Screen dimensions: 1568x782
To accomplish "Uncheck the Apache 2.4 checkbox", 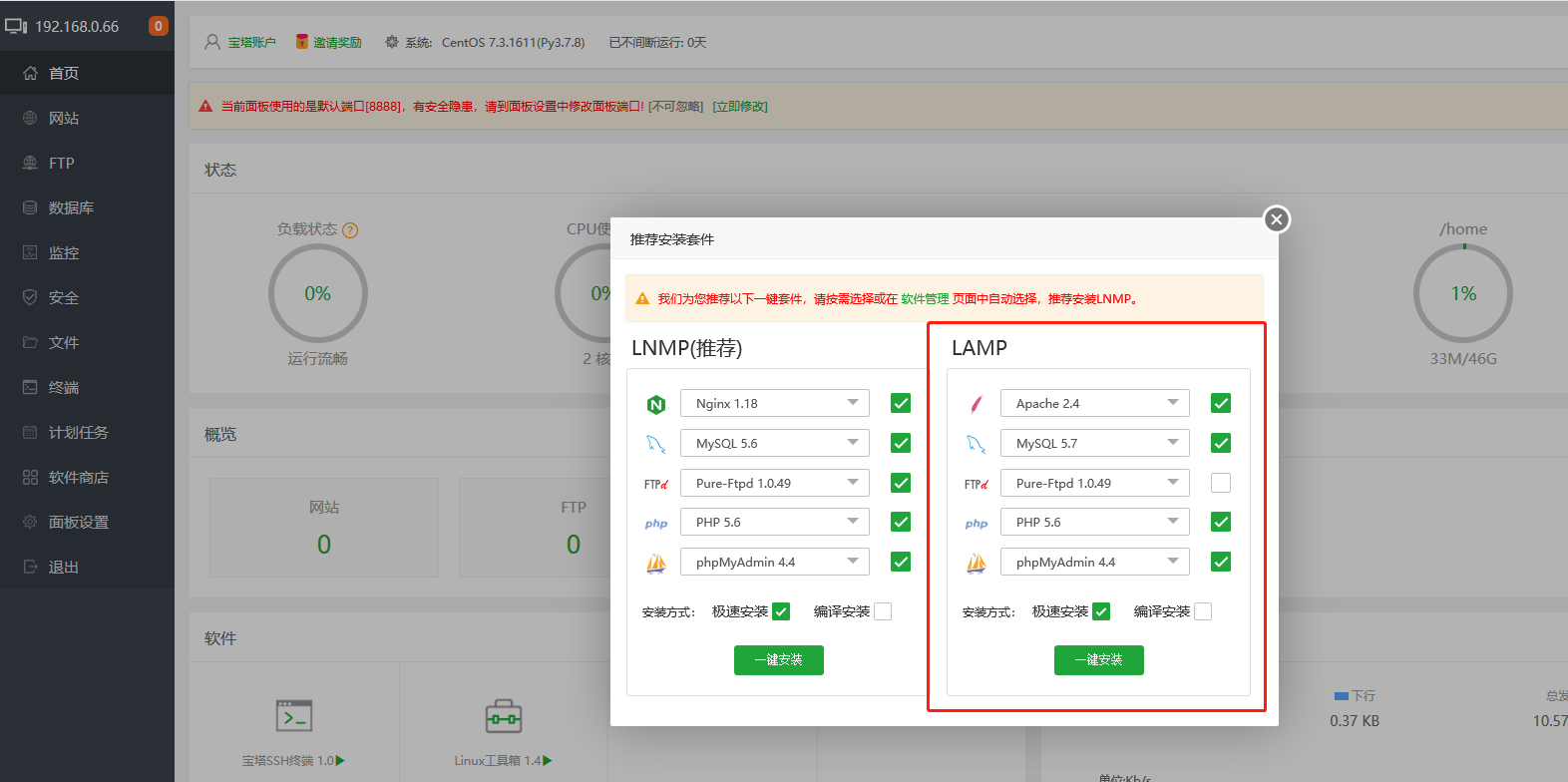I will [x=1221, y=403].
